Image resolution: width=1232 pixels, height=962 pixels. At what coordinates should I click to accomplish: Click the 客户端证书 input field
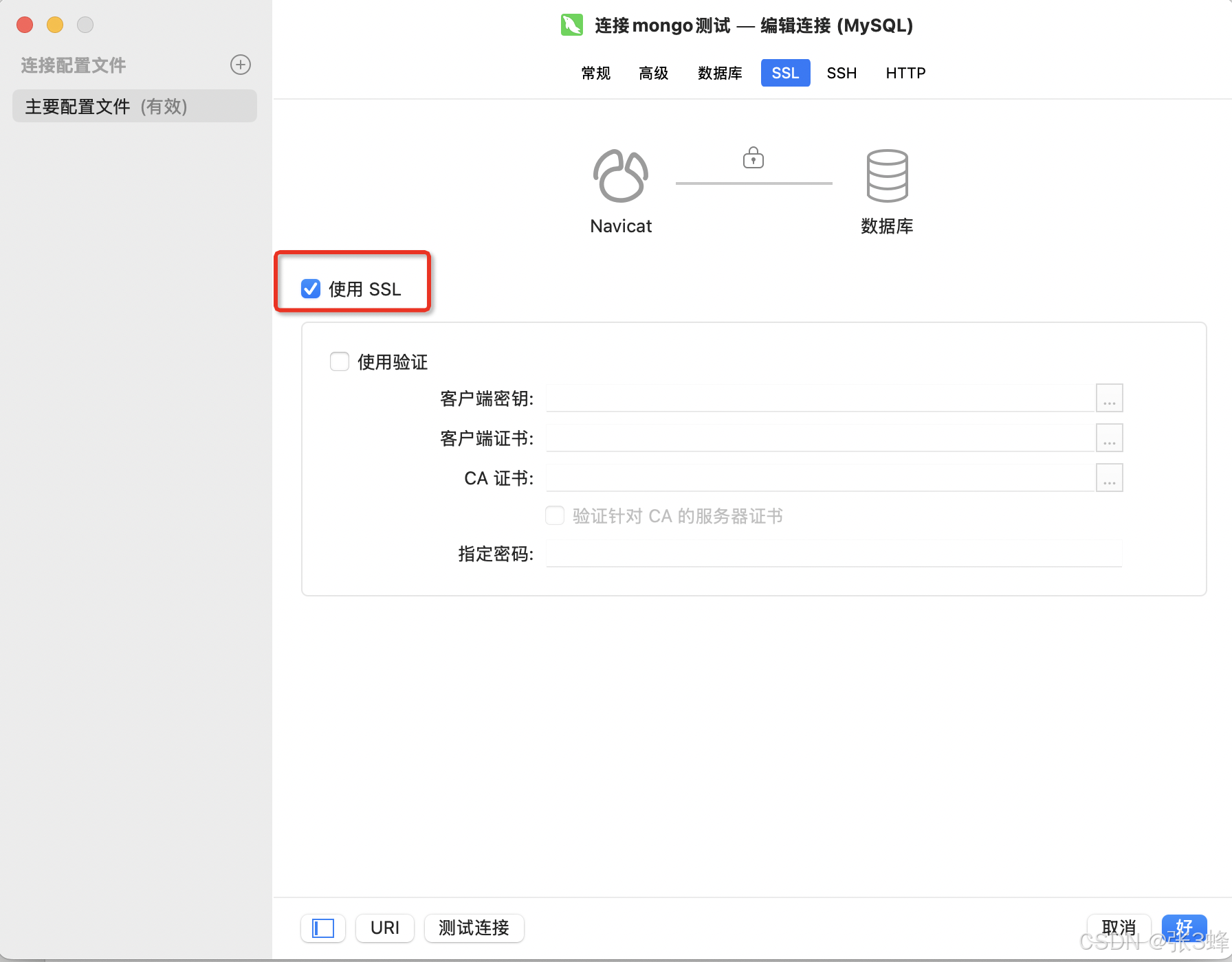(820, 438)
